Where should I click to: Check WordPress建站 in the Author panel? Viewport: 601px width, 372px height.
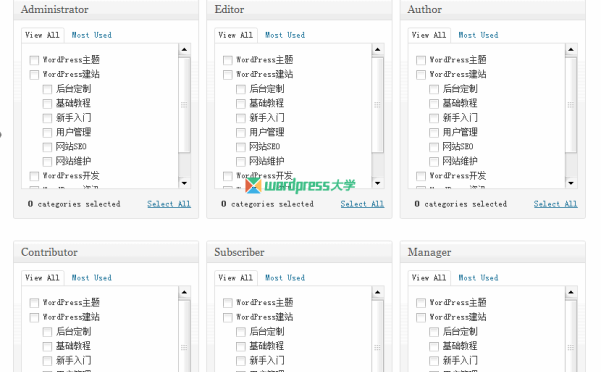[421, 75]
